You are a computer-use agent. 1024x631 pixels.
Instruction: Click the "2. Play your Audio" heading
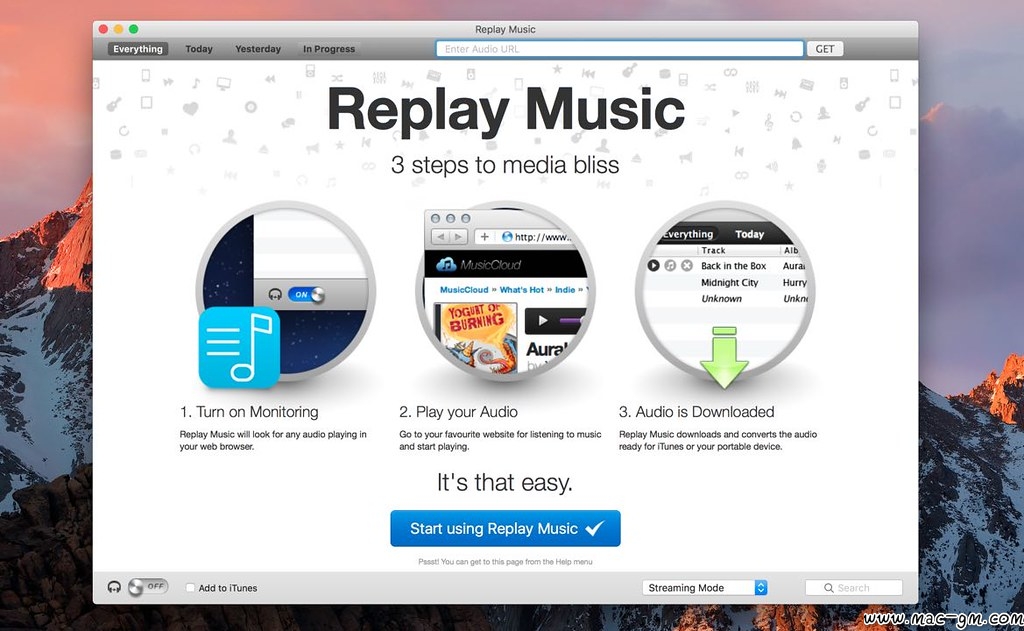pyautogui.click(x=458, y=412)
